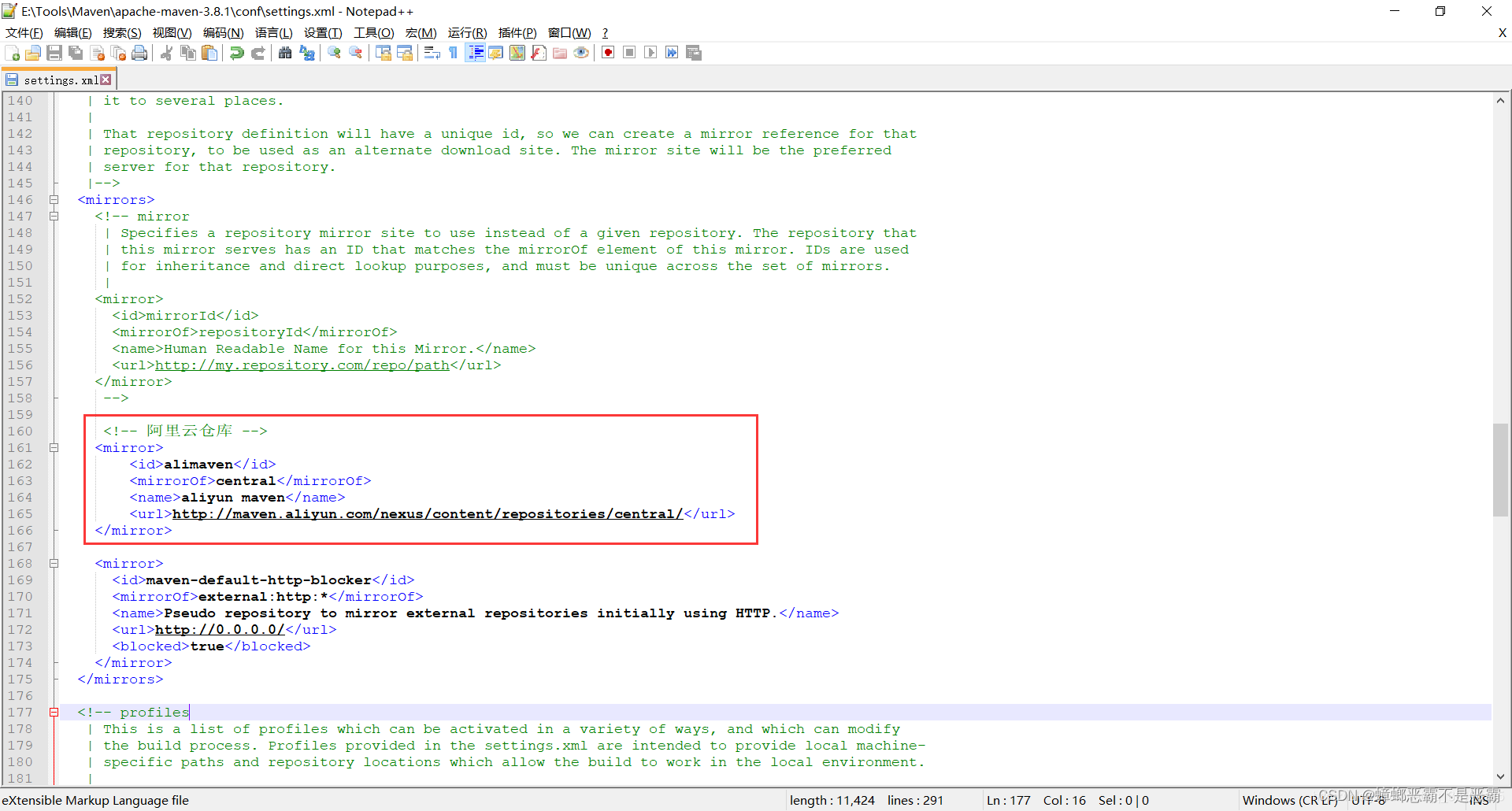Click the maven.aliyun.com repository URL link

[x=428, y=514]
